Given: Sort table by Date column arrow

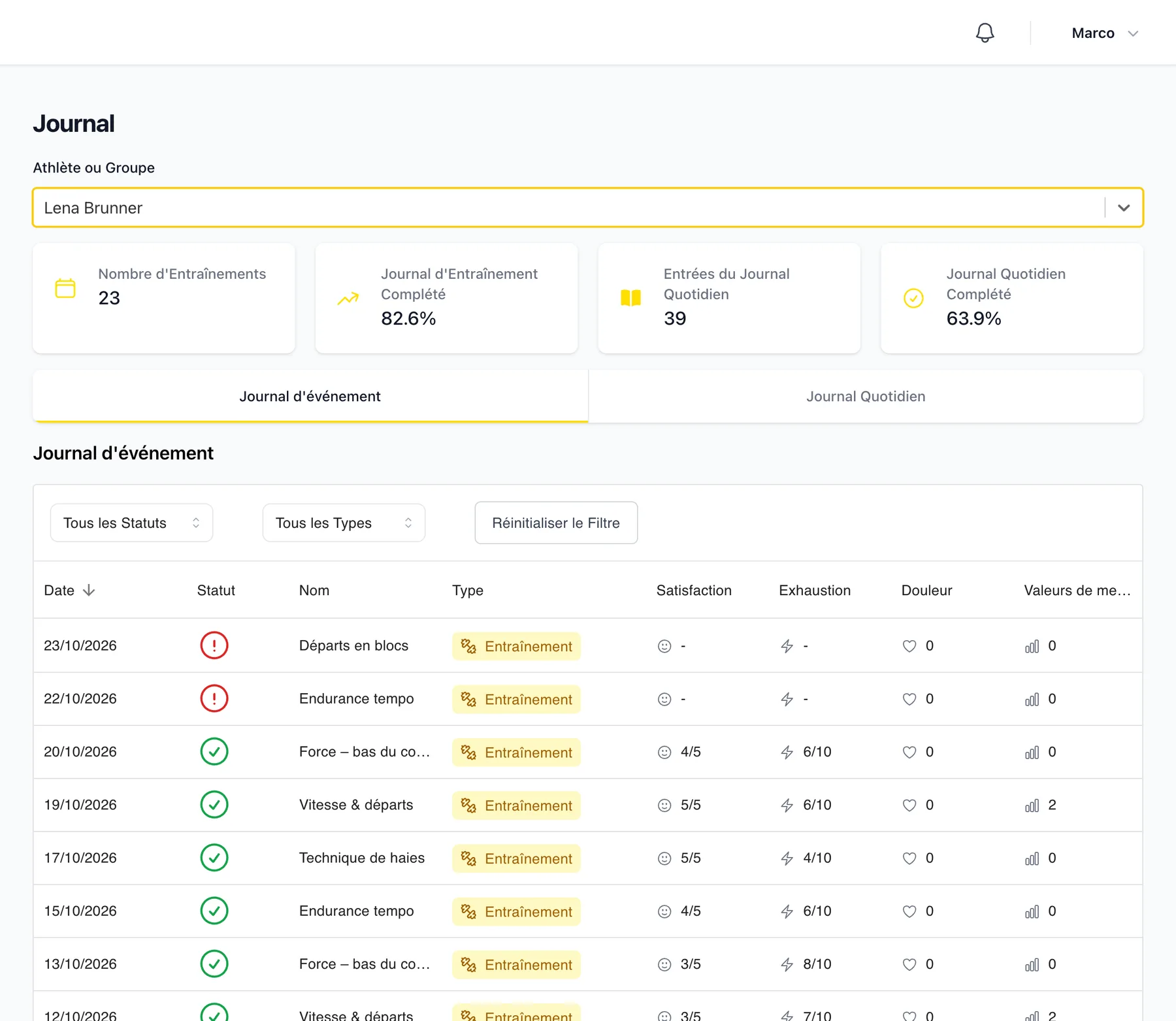Looking at the screenshot, I should (89, 591).
